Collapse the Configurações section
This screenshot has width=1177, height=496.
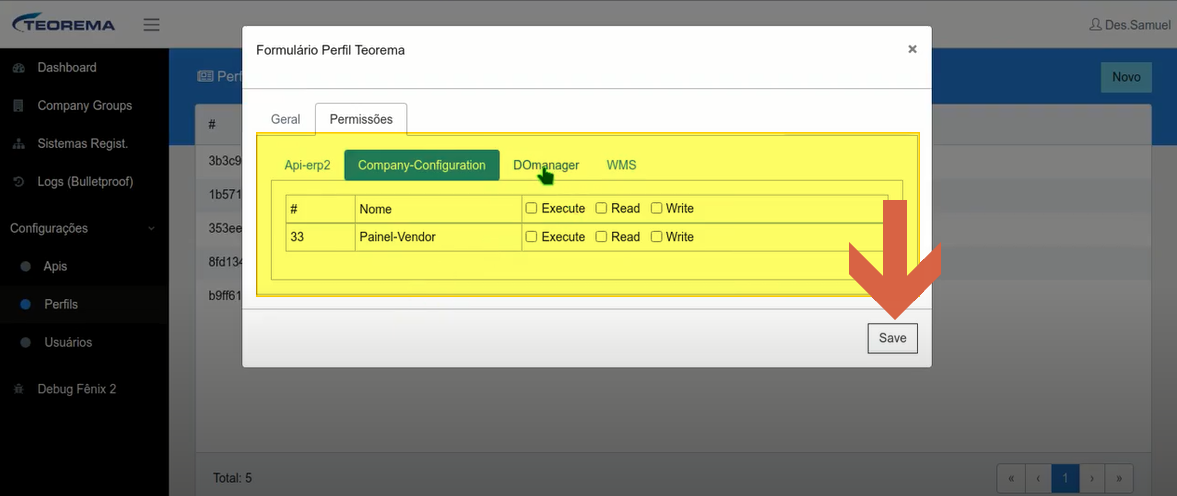(84, 228)
